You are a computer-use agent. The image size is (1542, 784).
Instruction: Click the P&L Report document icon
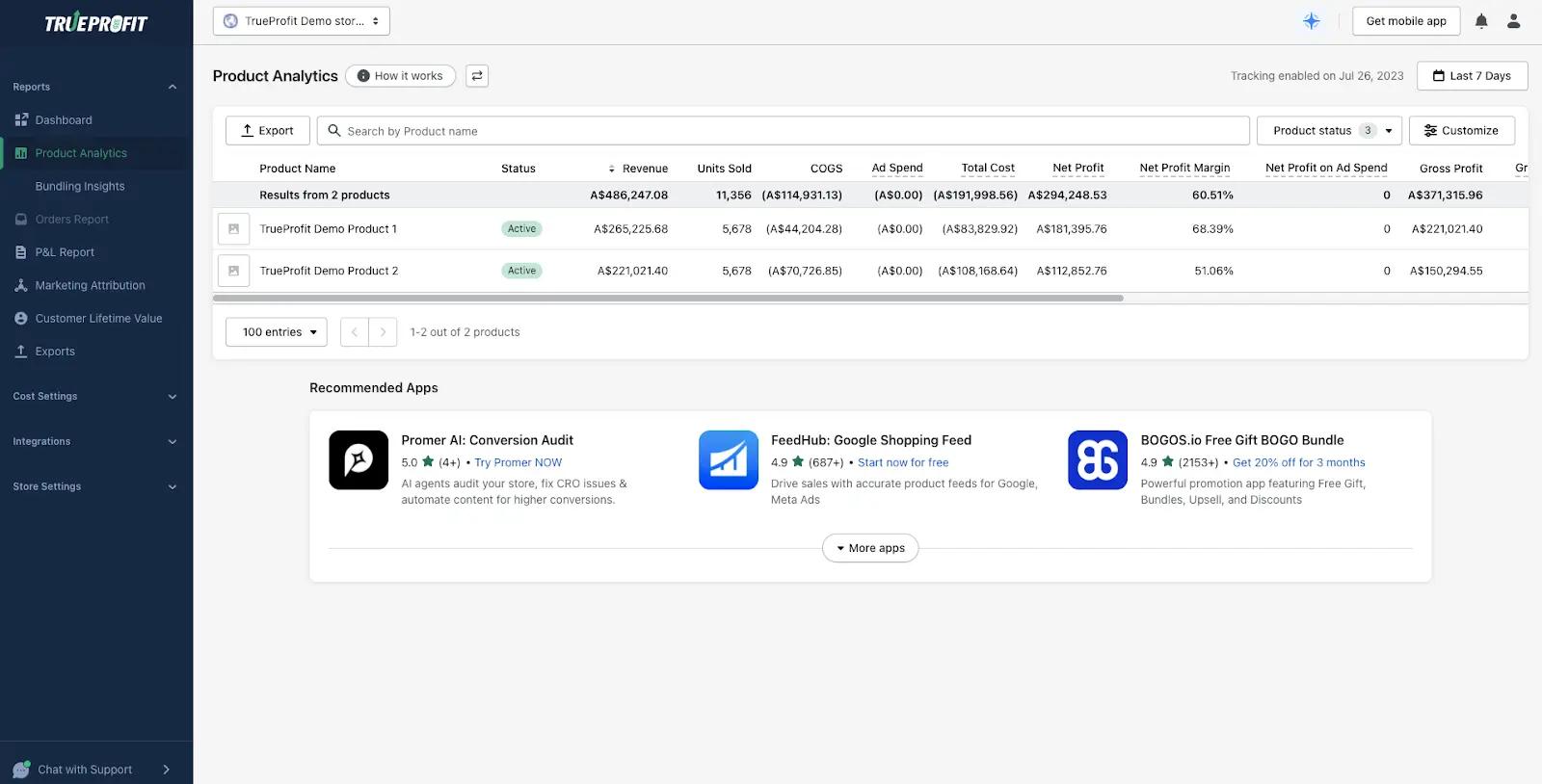click(21, 252)
